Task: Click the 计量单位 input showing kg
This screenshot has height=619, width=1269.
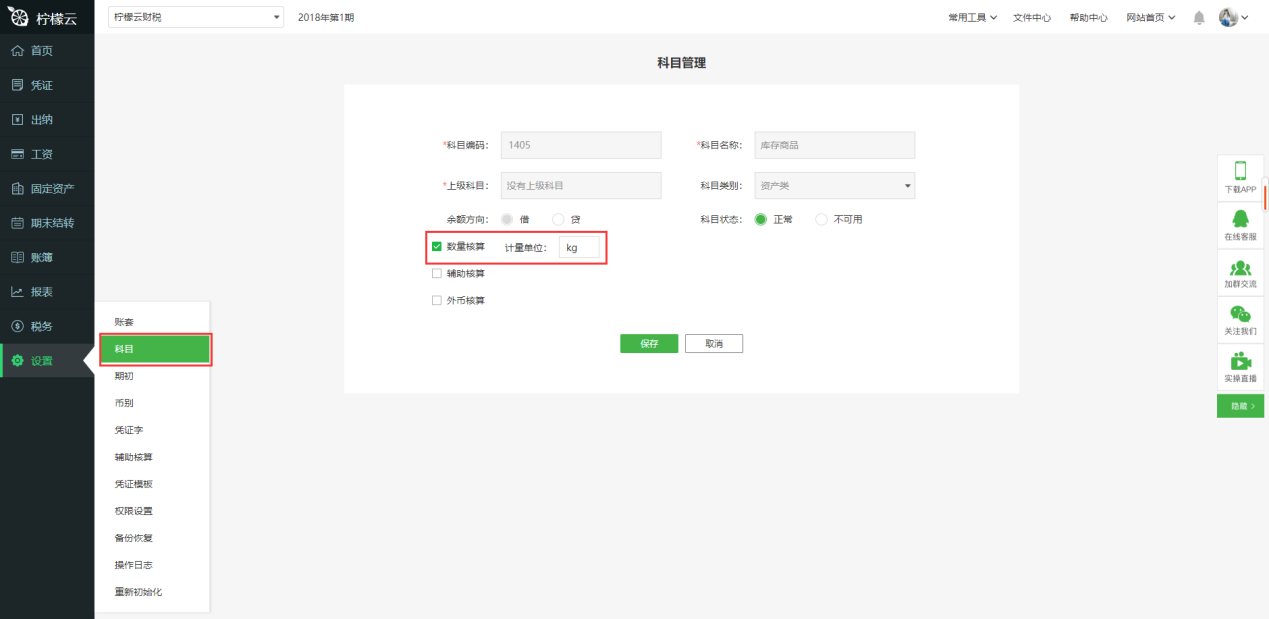Action: coord(578,247)
